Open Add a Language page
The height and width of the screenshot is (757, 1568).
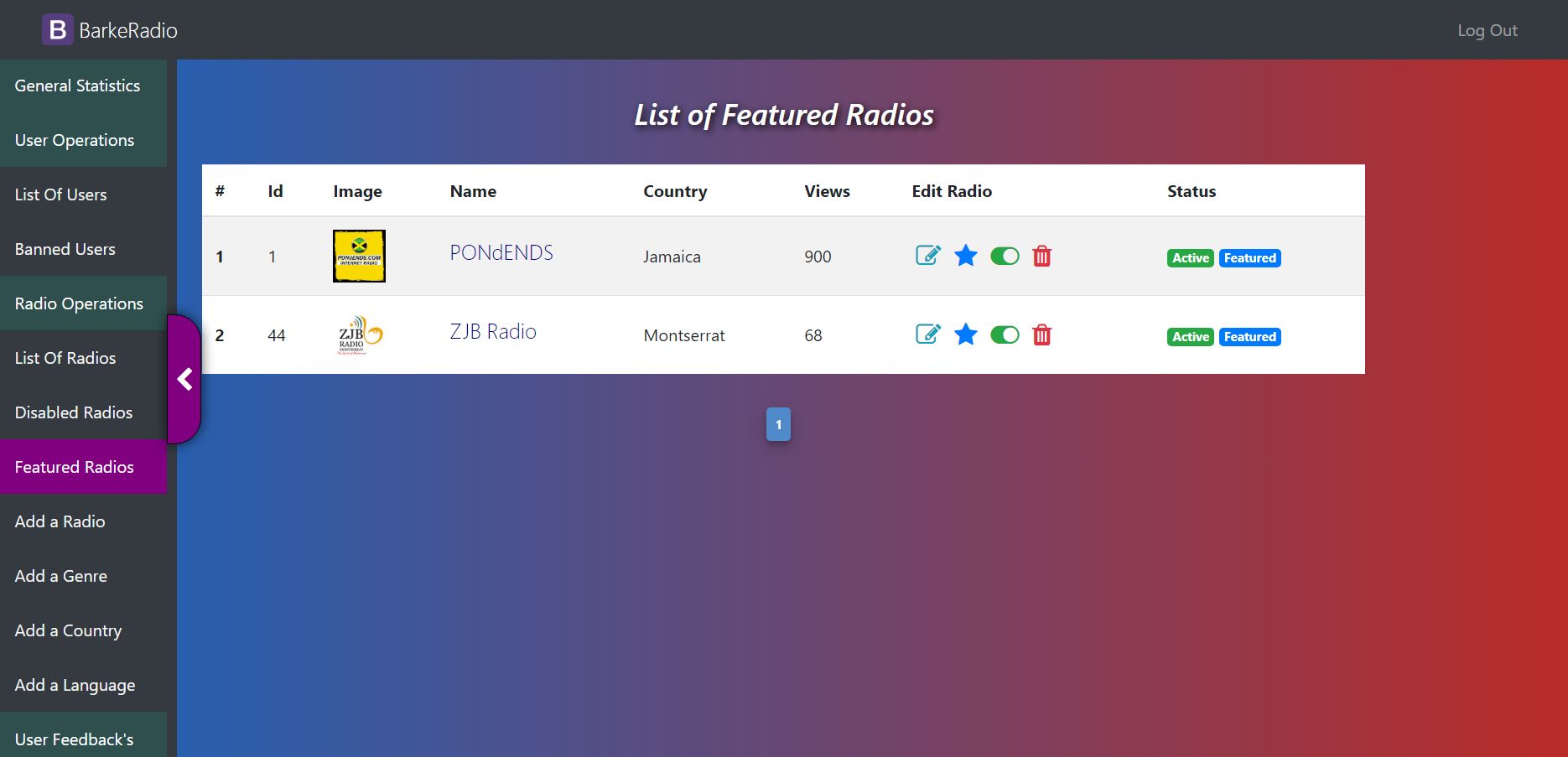[x=83, y=685]
